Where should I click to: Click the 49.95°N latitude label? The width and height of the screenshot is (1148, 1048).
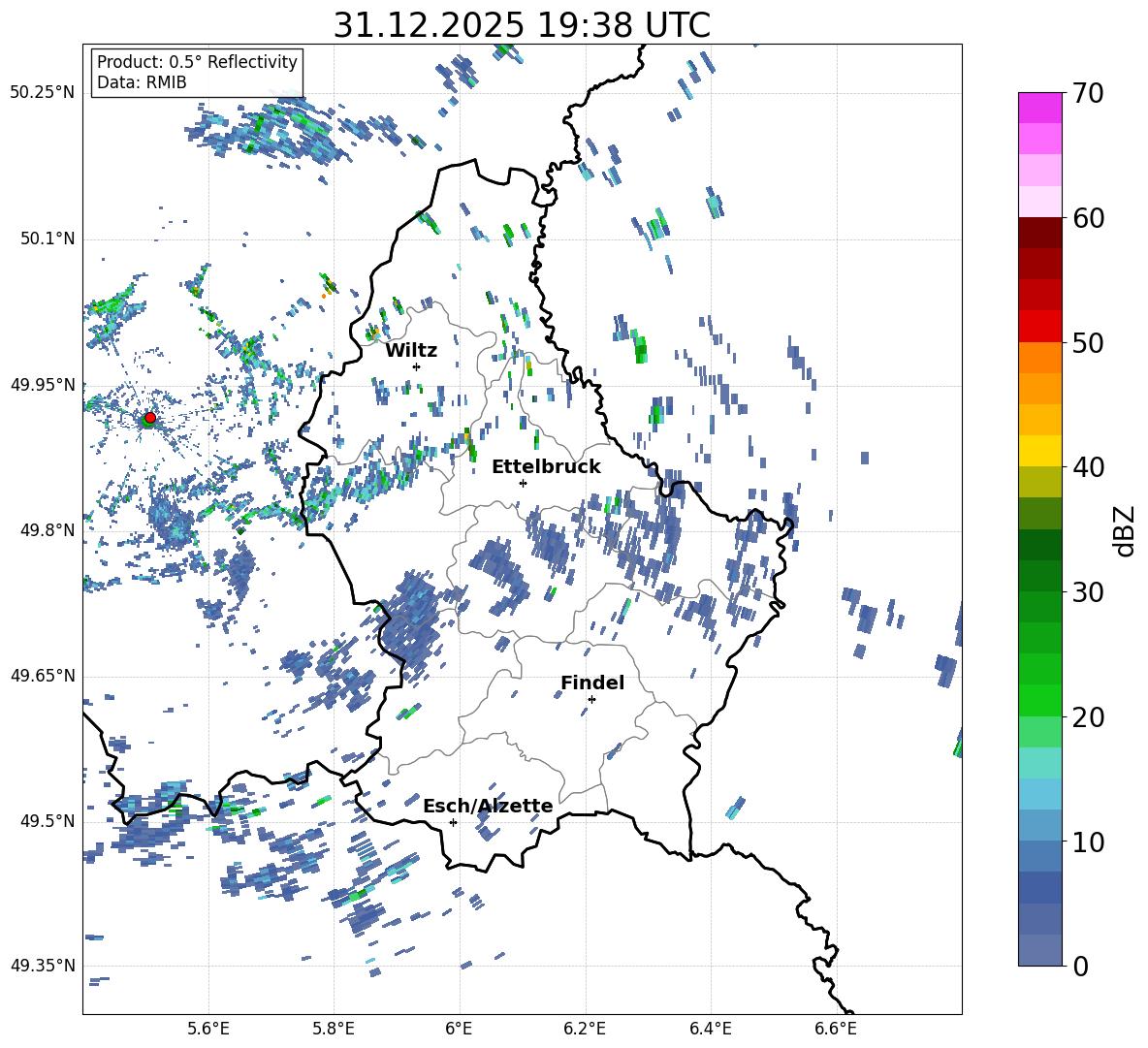coord(43,385)
